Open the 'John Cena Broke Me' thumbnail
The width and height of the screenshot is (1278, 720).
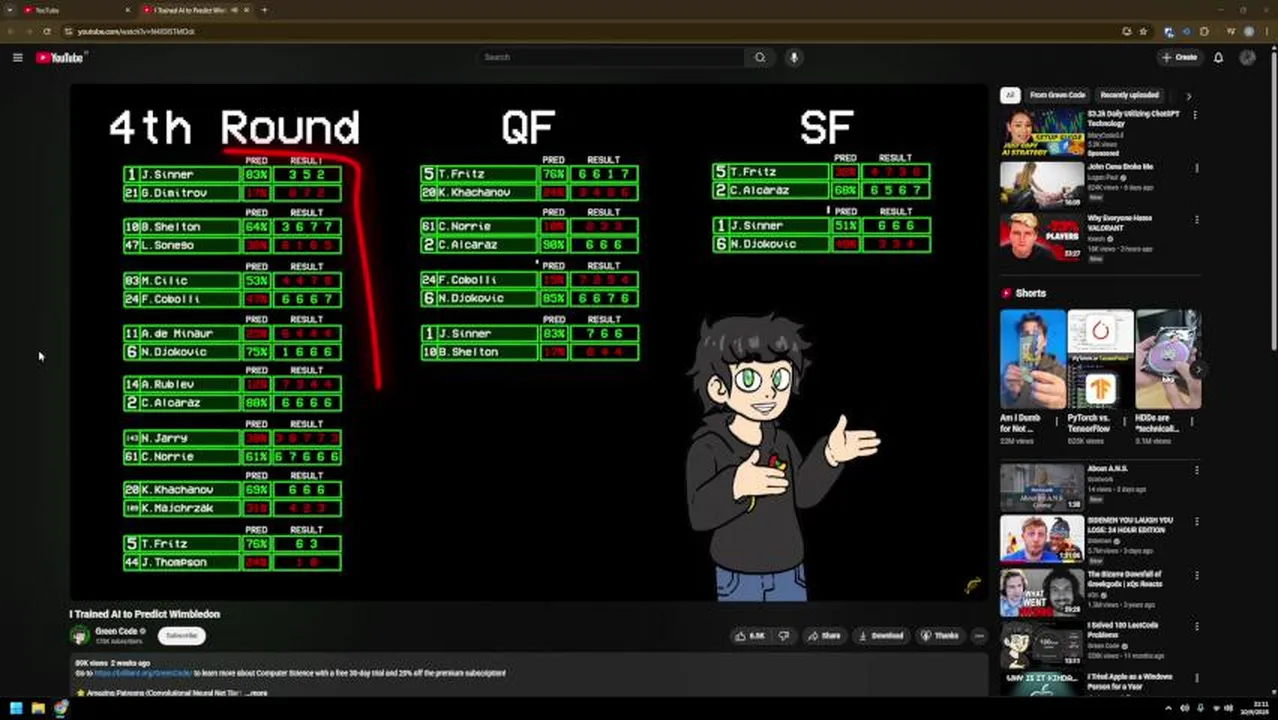coord(1041,185)
